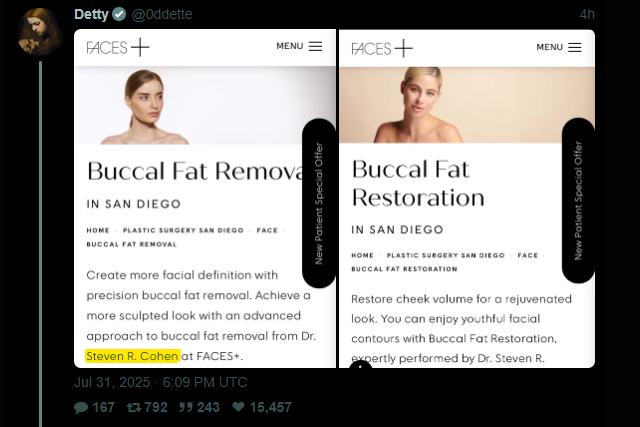Image resolution: width=640 pixels, height=427 pixels.
Task: Click the verified badge next to Detty
Action: [x=119, y=14]
